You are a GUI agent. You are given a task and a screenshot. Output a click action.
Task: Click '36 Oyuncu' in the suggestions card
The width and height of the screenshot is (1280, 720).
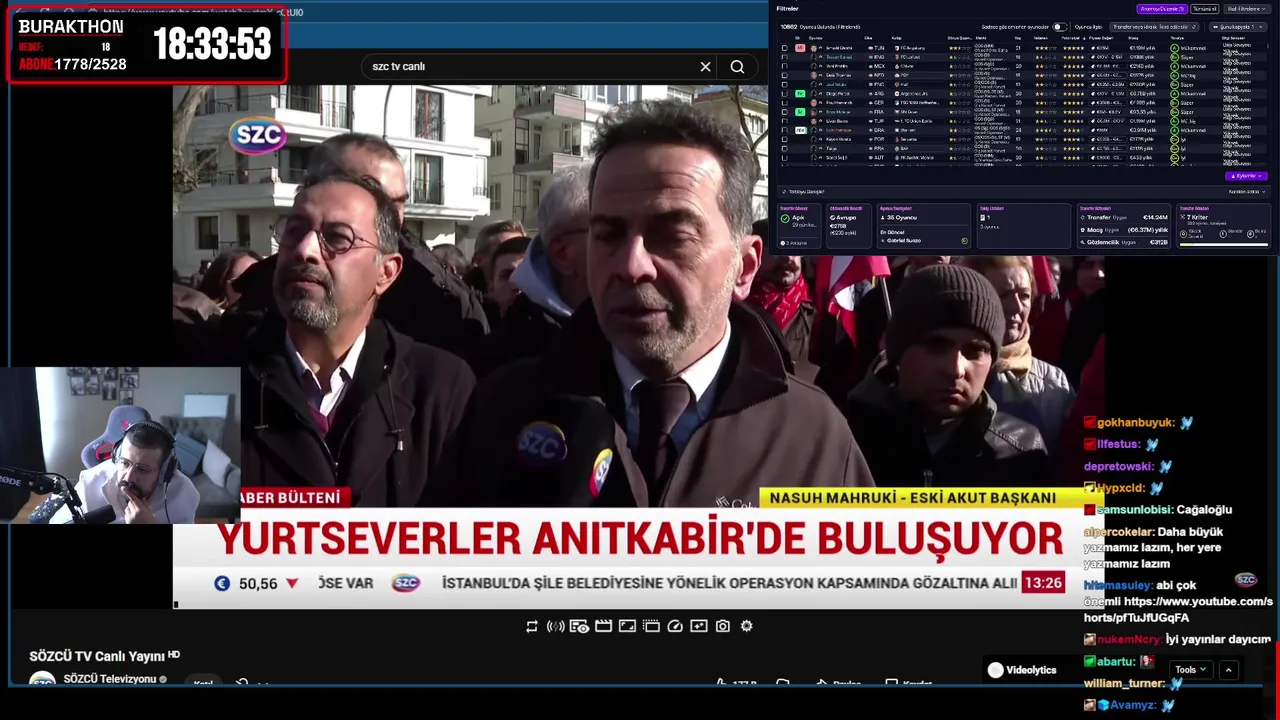[x=899, y=217]
